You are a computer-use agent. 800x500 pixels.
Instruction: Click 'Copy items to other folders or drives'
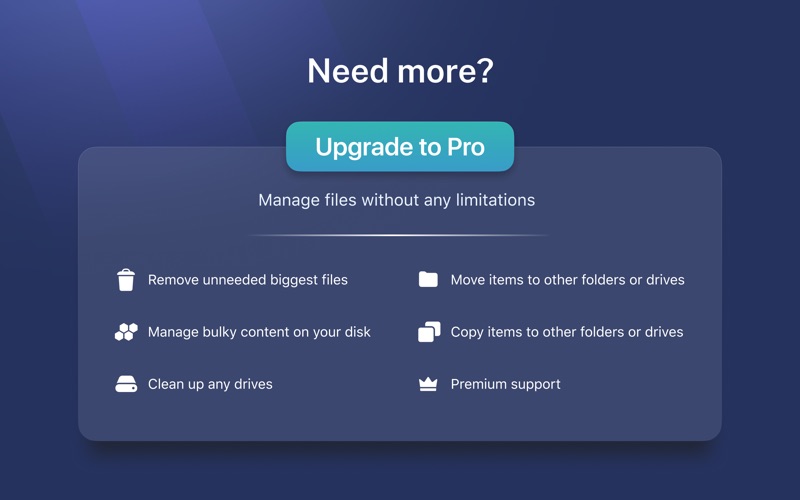coord(567,332)
